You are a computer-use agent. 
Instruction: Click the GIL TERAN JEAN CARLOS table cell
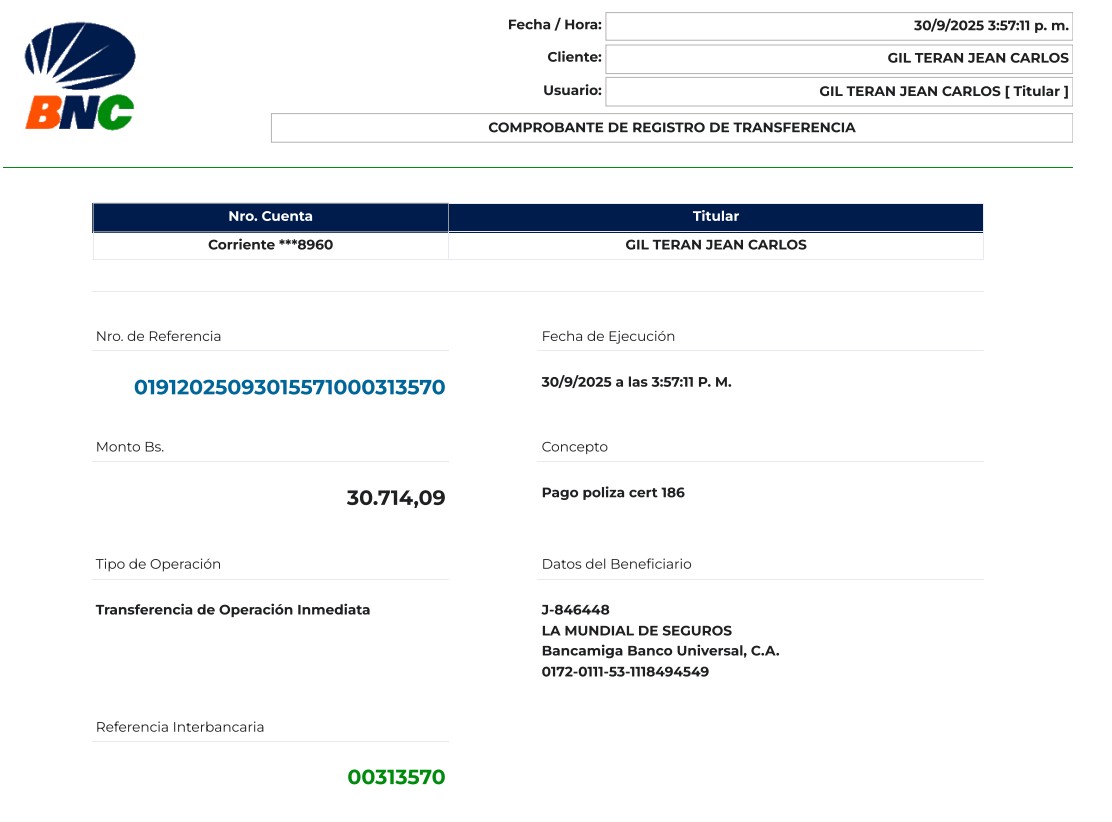click(715, 245)
